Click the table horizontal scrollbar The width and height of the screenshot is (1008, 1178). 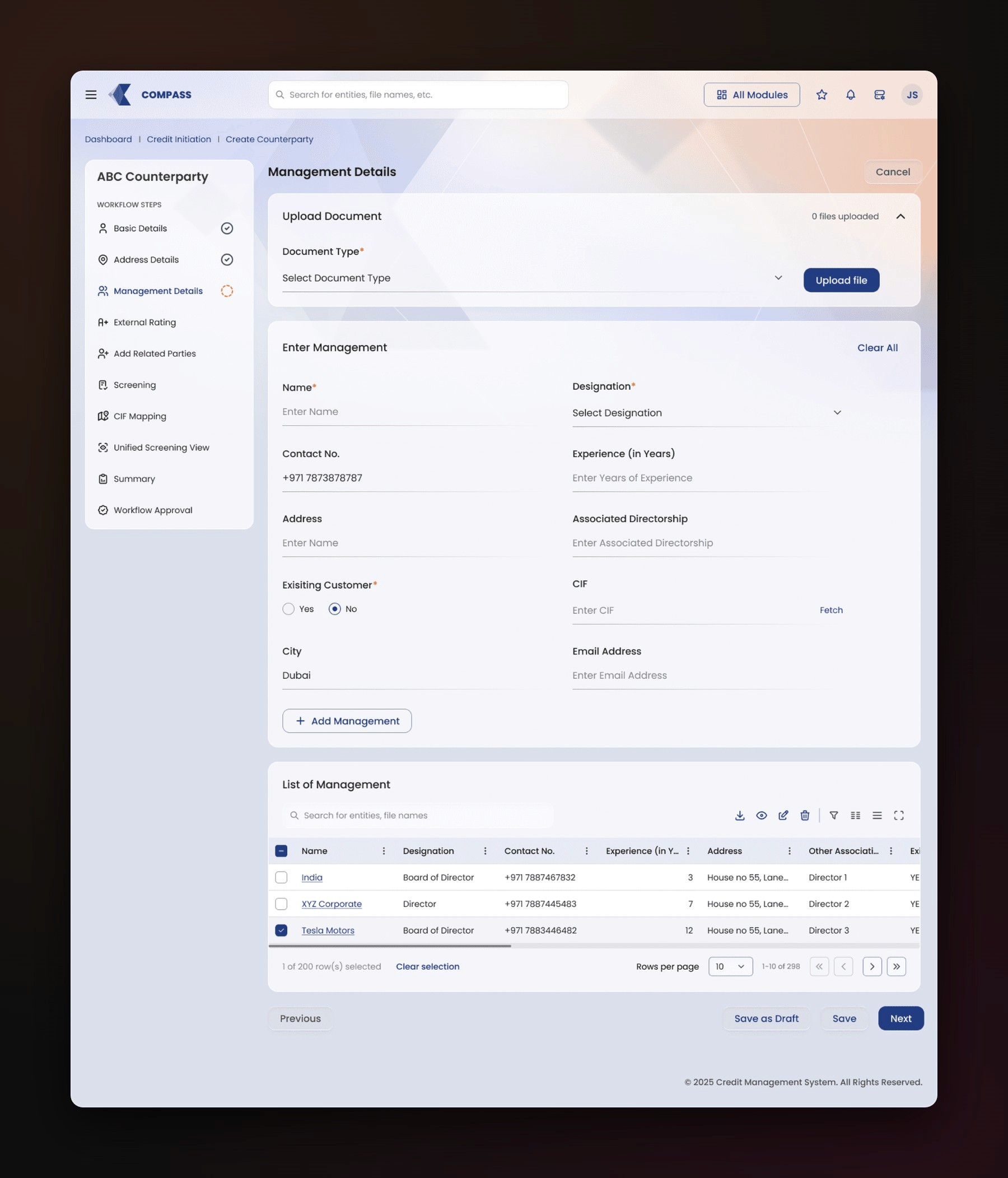390,946
